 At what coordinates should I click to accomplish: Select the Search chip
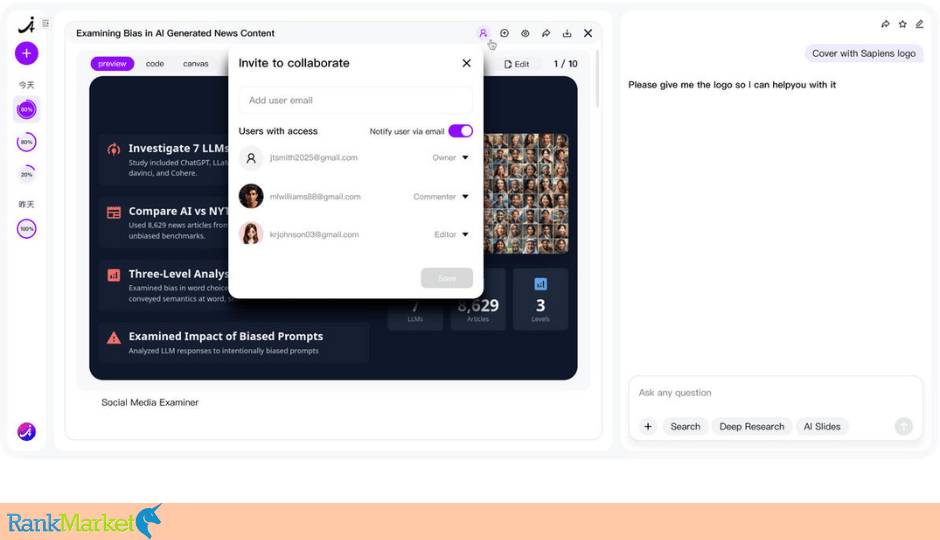[x=685, y=427]
